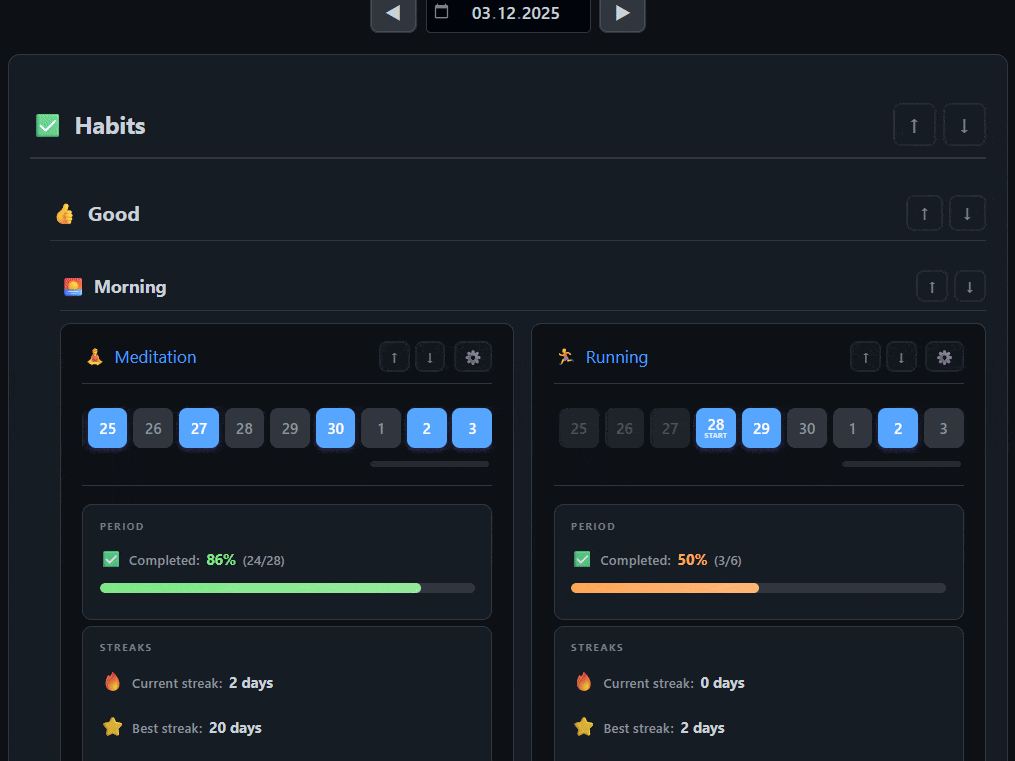Viewport: 1015px width, 761px height.
Task: Click Meditation 86% completed value
Action: tap(221, 560)
